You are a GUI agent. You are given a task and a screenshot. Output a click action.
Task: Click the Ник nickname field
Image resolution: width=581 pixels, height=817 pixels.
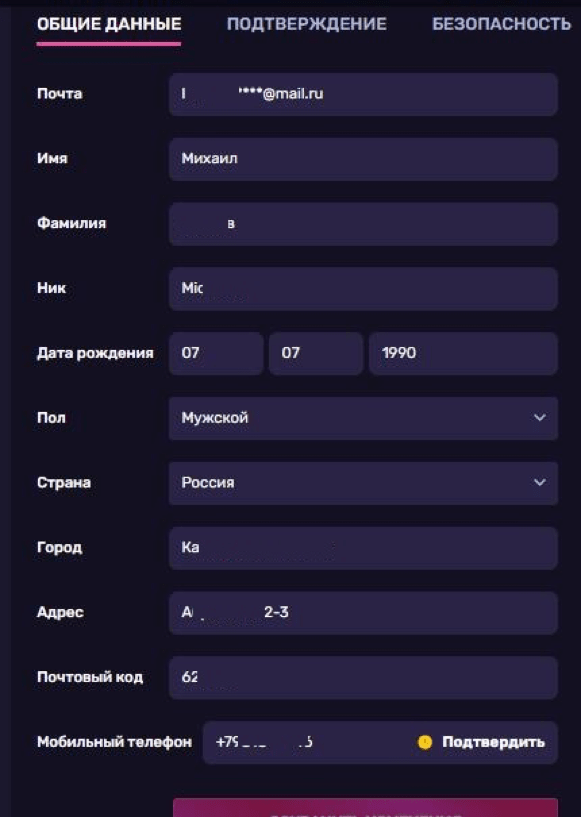pyautogui.click(x=363, y=288)
